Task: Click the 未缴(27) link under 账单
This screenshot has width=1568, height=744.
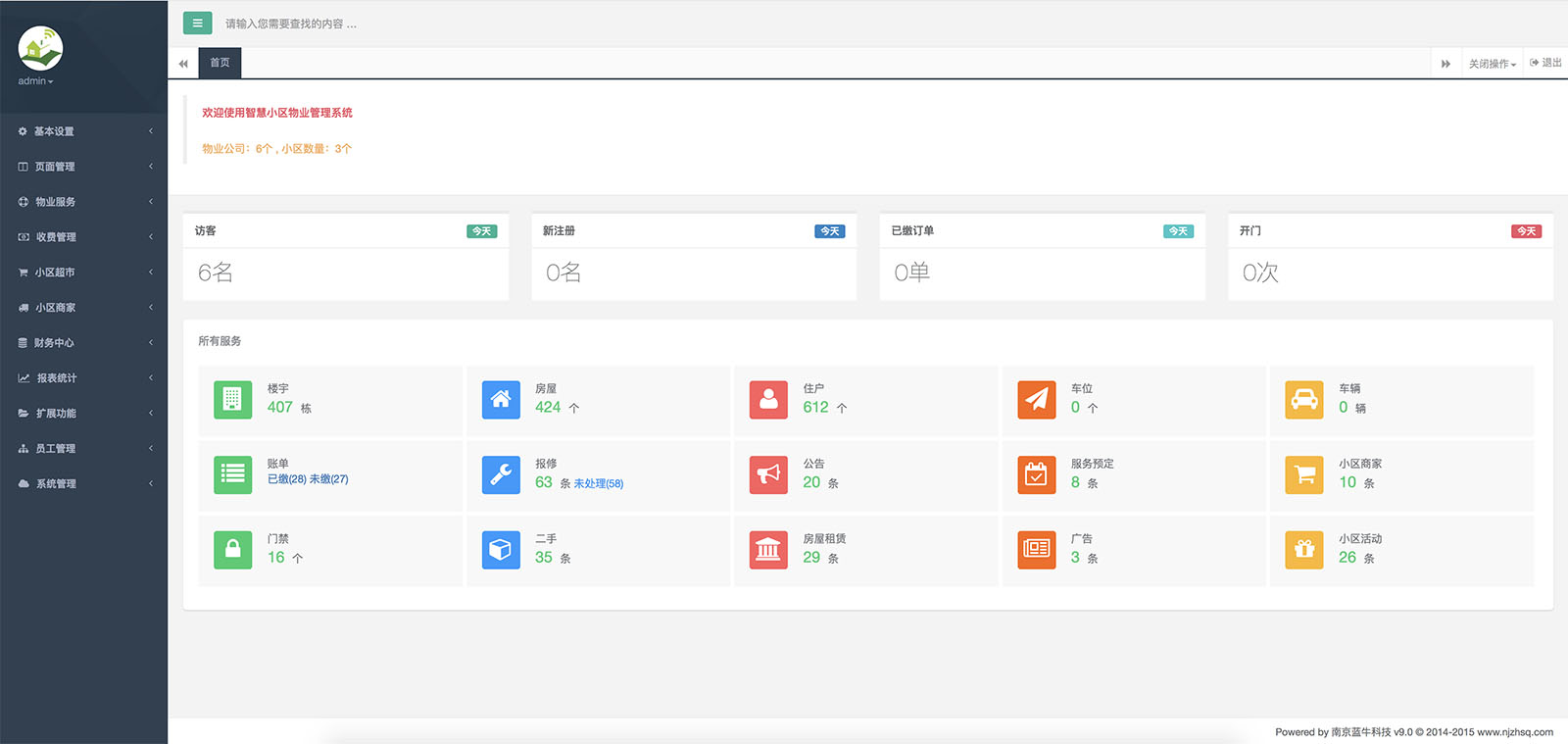Action: coord(329,479)
